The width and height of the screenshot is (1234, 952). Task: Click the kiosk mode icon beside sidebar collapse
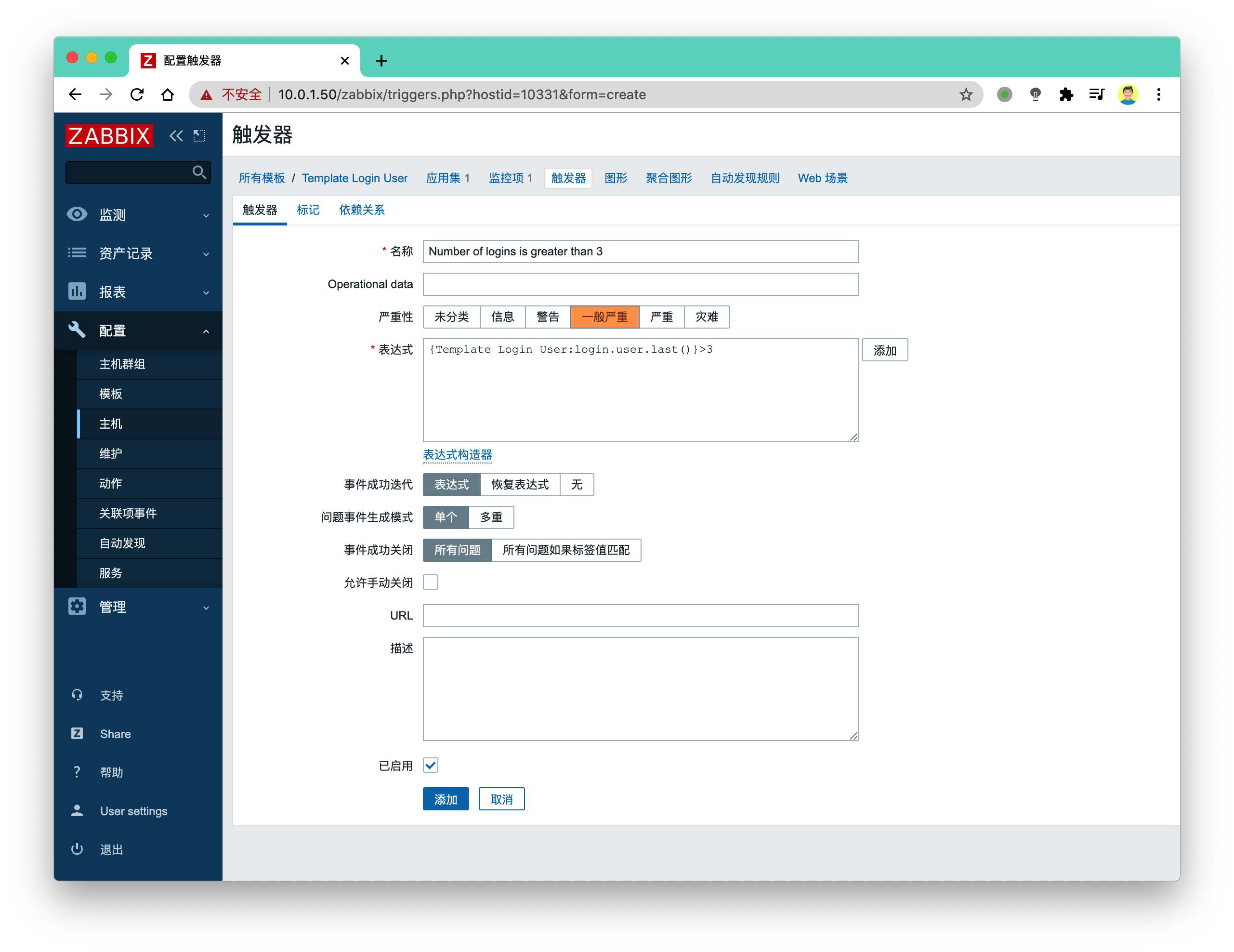[x=199, y=136]
